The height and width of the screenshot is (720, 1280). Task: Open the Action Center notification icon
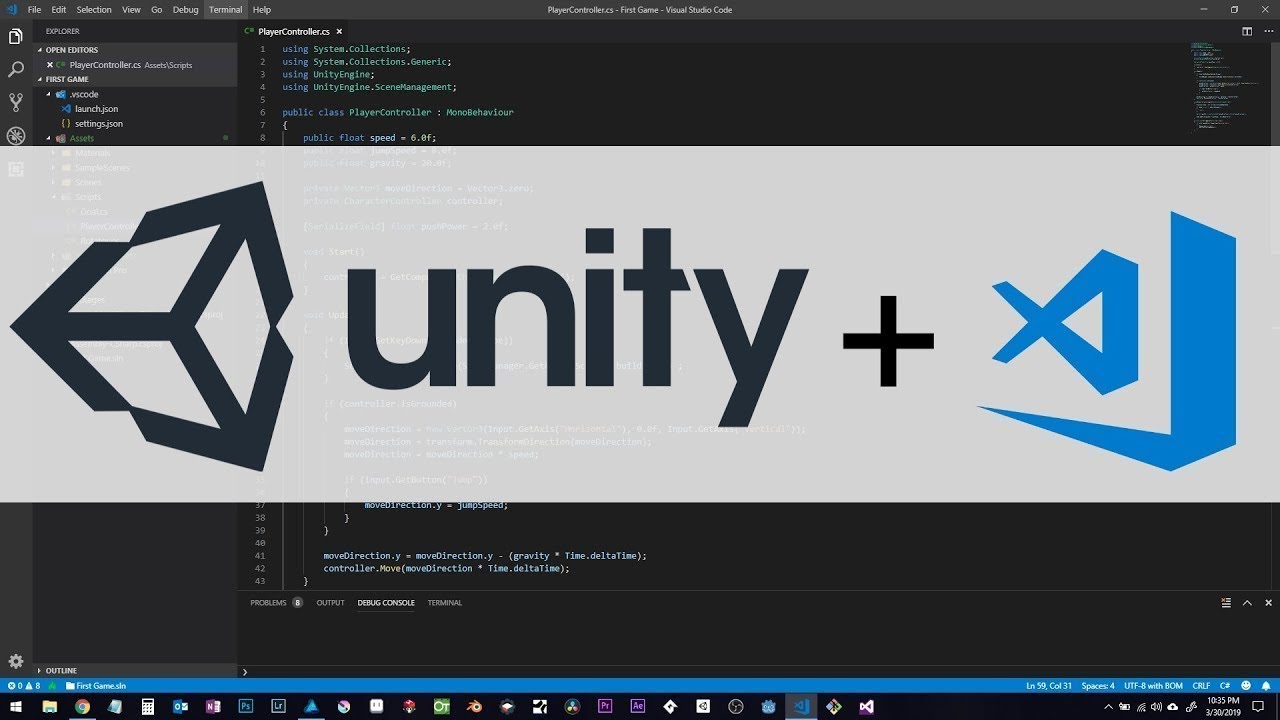(x=1258, y=706)
